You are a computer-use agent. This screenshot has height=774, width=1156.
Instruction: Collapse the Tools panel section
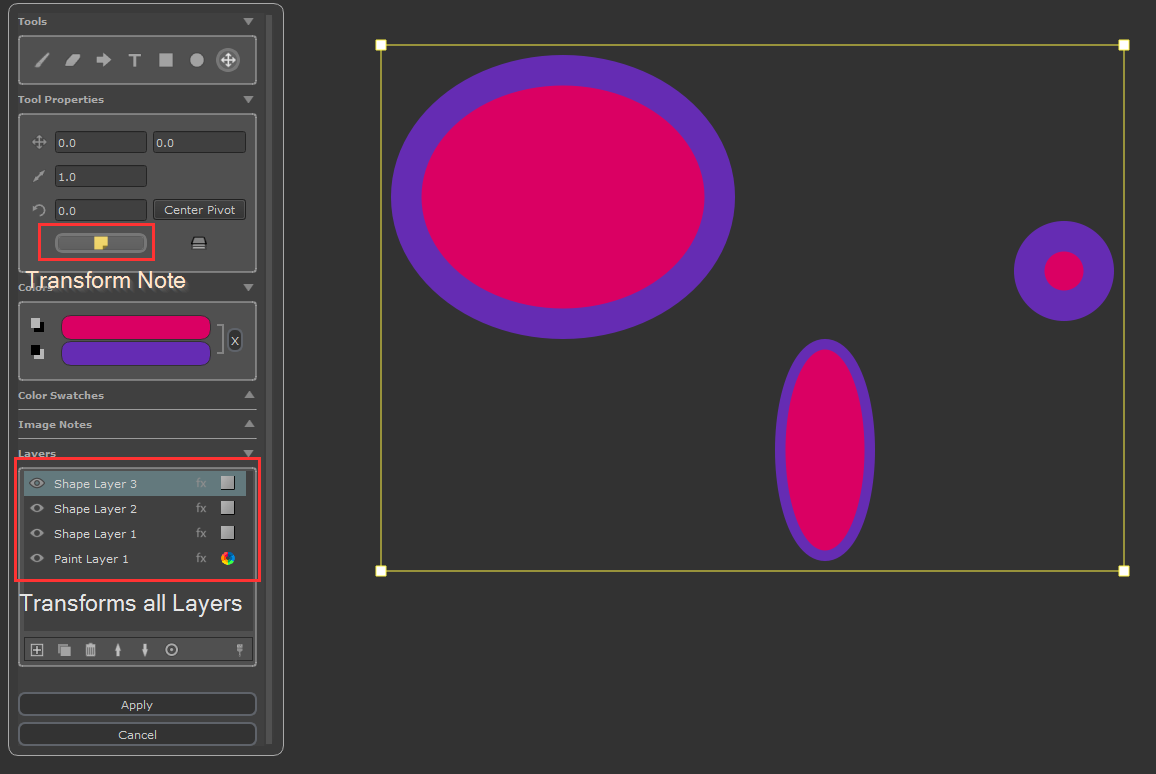point(248,21)
